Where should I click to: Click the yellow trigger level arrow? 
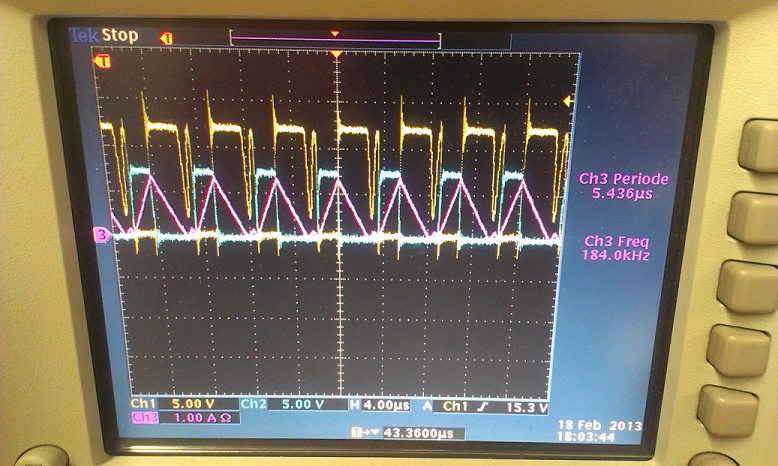[569, 101]
